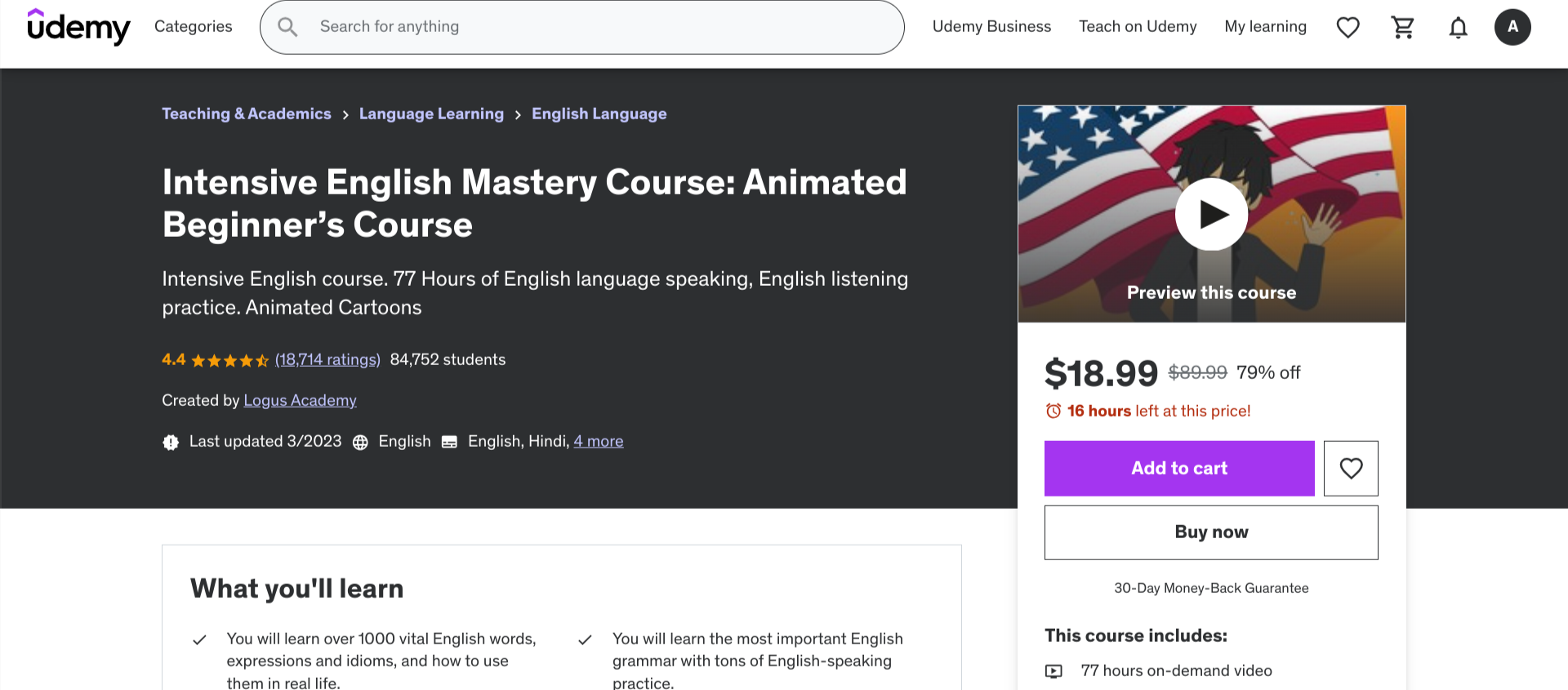This screenshot has height=690, width=1568.
Task: Go to the English Language breadcrumb
Action: coord(599,114)
